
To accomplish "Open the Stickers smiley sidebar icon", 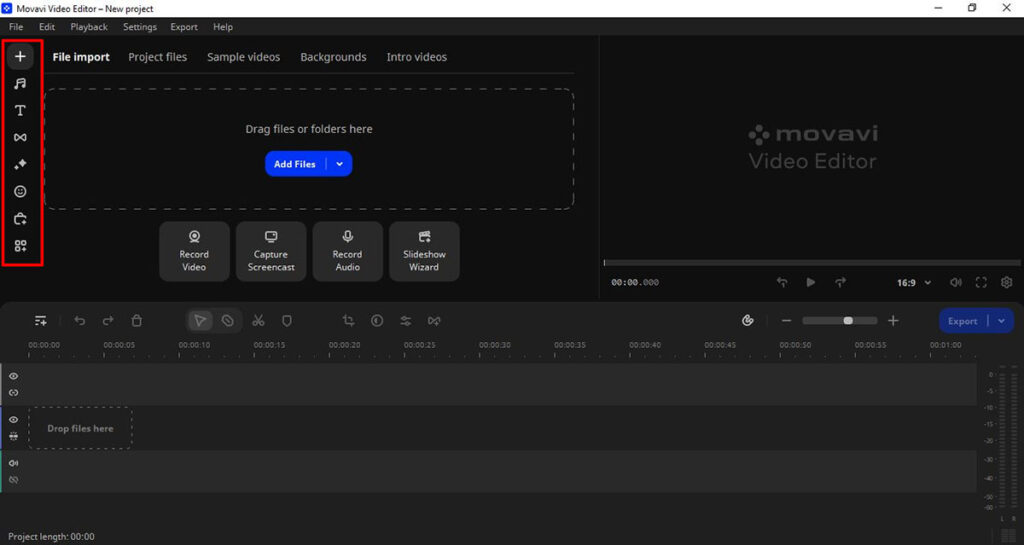I will (20, 191).
